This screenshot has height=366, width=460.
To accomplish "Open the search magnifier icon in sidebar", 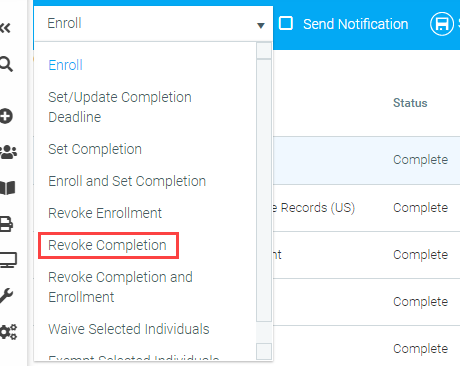I will pos(6,64).
